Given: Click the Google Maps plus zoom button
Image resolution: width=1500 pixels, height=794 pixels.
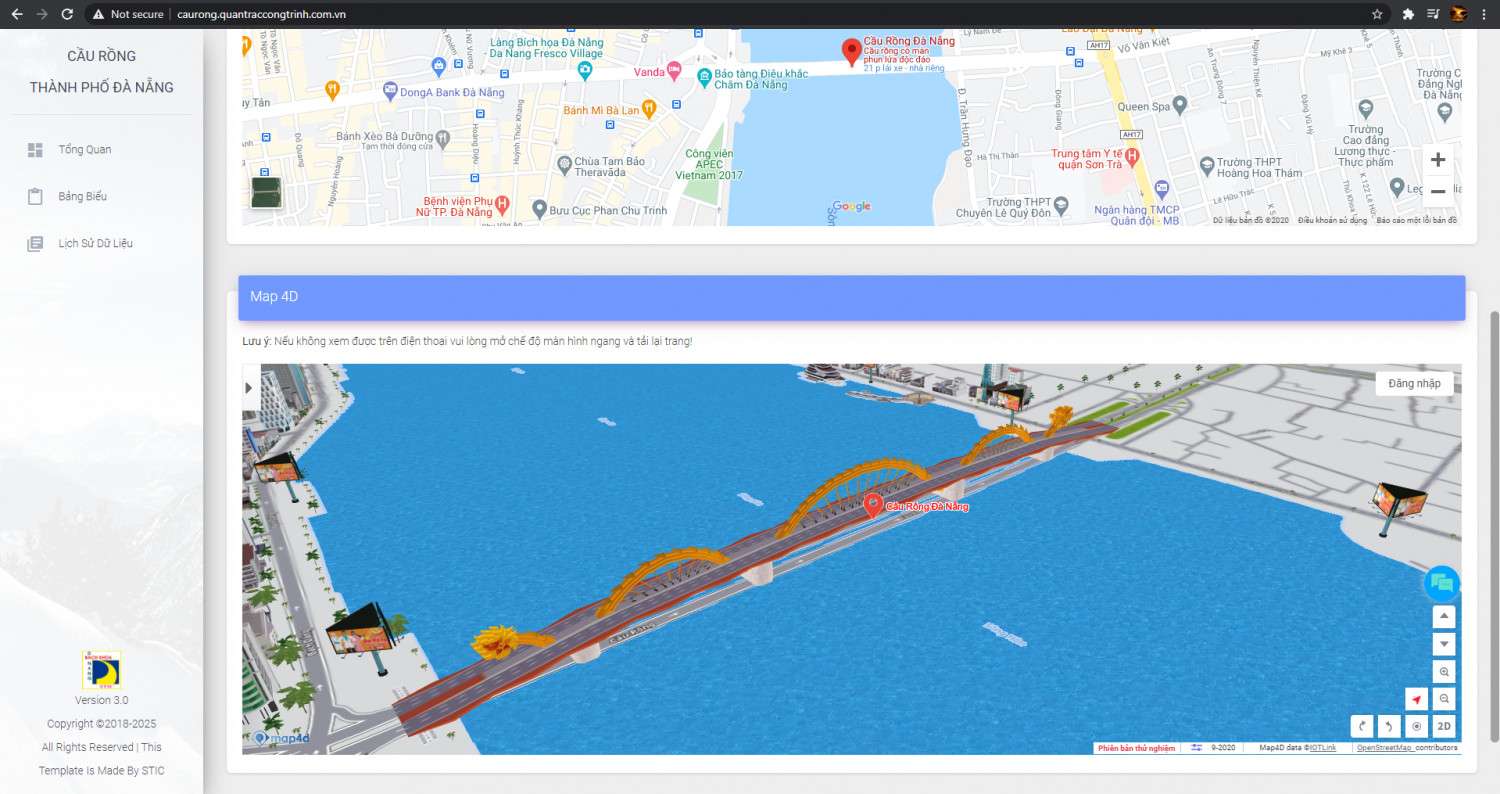Looking at the screenshot, I should (x=1438, y=160).
